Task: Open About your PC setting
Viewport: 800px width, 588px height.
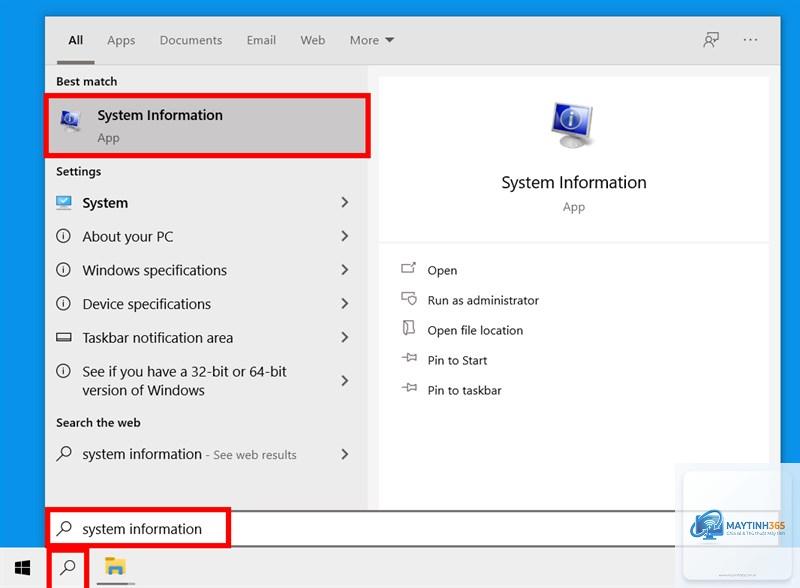Action: pyautogui.click(x=204, y=236)
